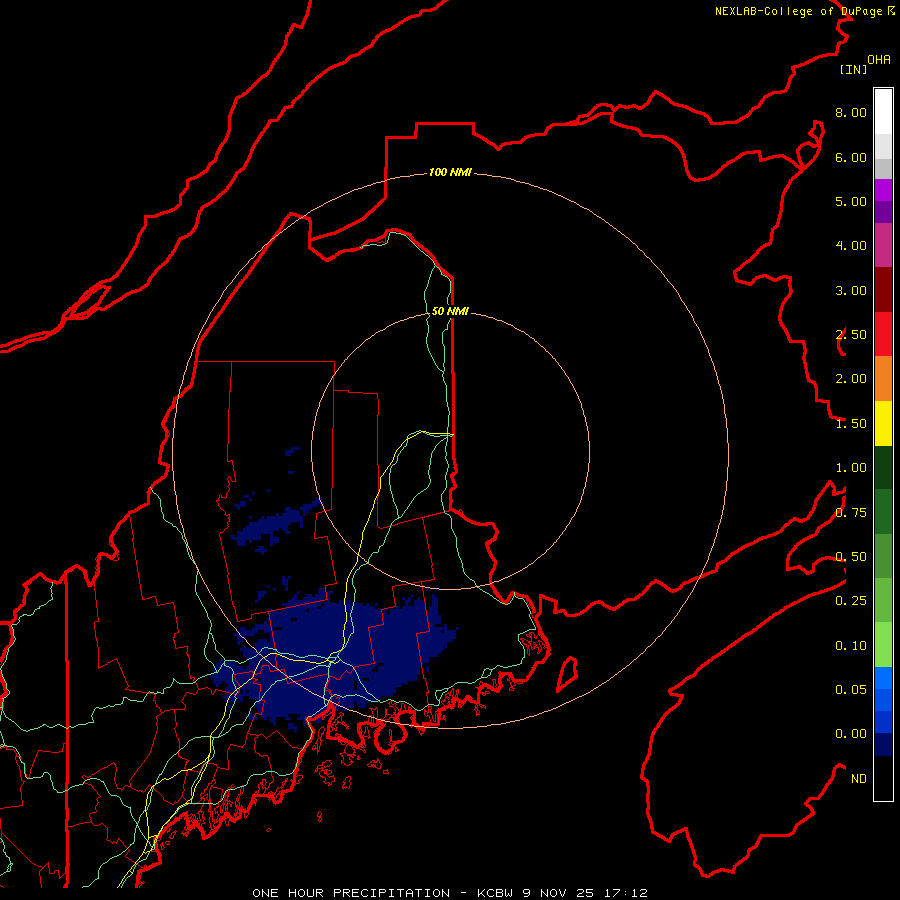Click the ONE HOUR PRECIPITATION title text
Viewport: 900px width, 900px height.
pos(351,893)
